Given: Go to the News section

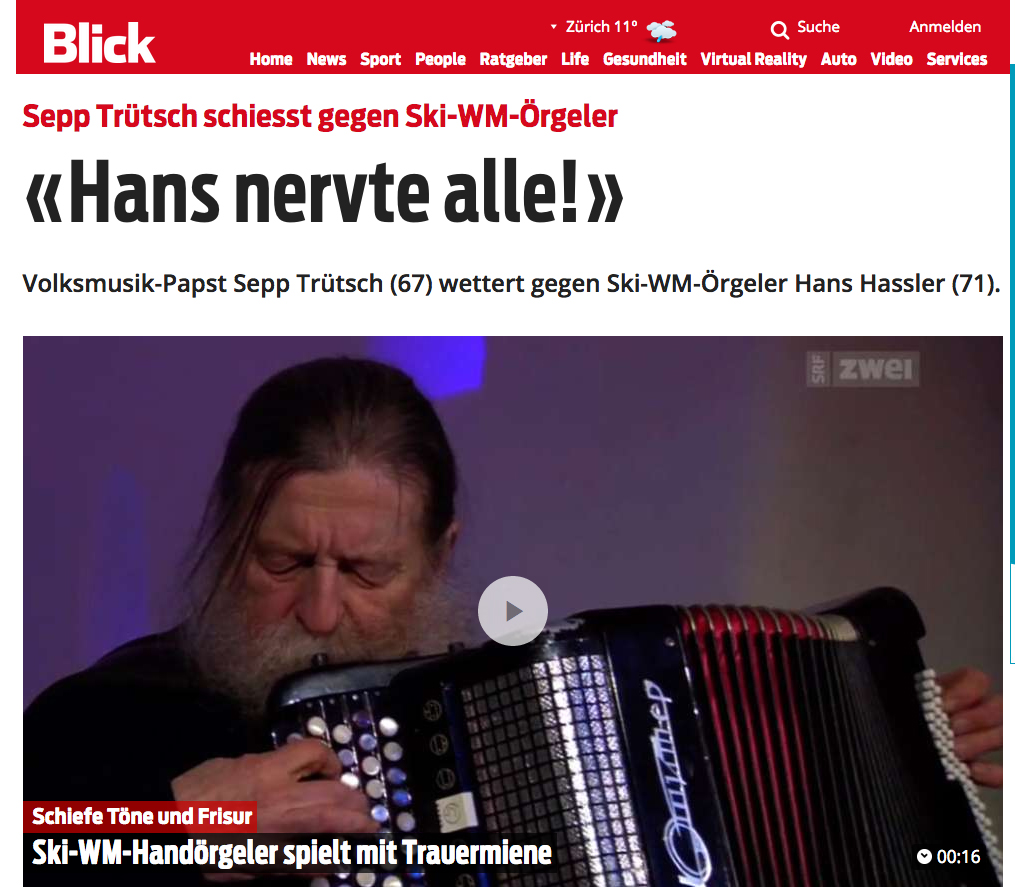Looking at the screenshot, I should (326, 60).
